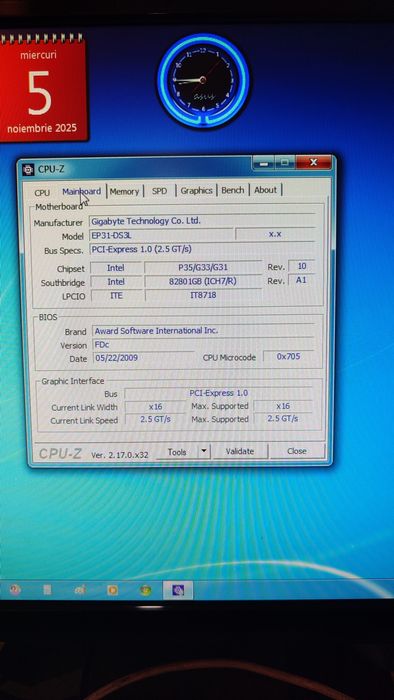Click the CPU-Z title bar icon
This screenshot has width=394, height=700.
pos(28,170)
